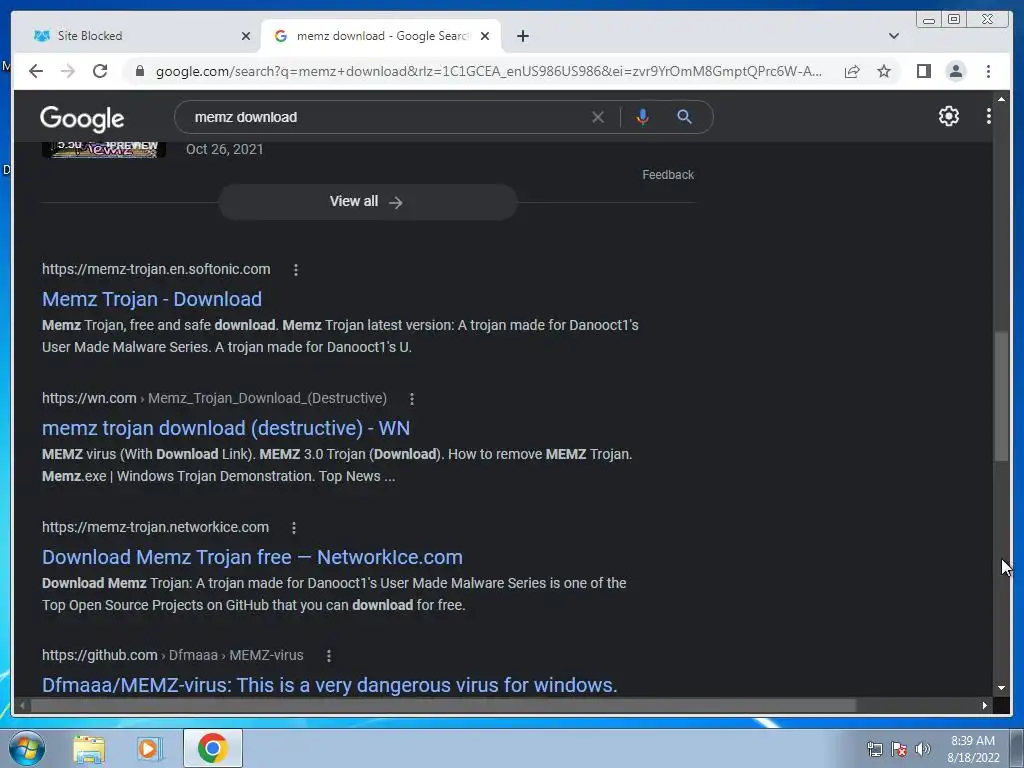Open options for the softonic.com result
The height and width of the screenshot is (768, 1024).
[296, 270]
